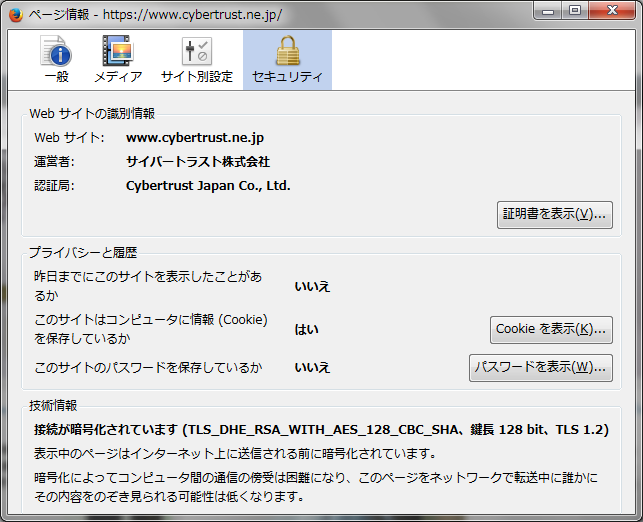Screen dimensions: 643x522
Task: Click the paragraph starting 暗号化によってコンピュータ間の通信
Action: [x=316, y=487]
